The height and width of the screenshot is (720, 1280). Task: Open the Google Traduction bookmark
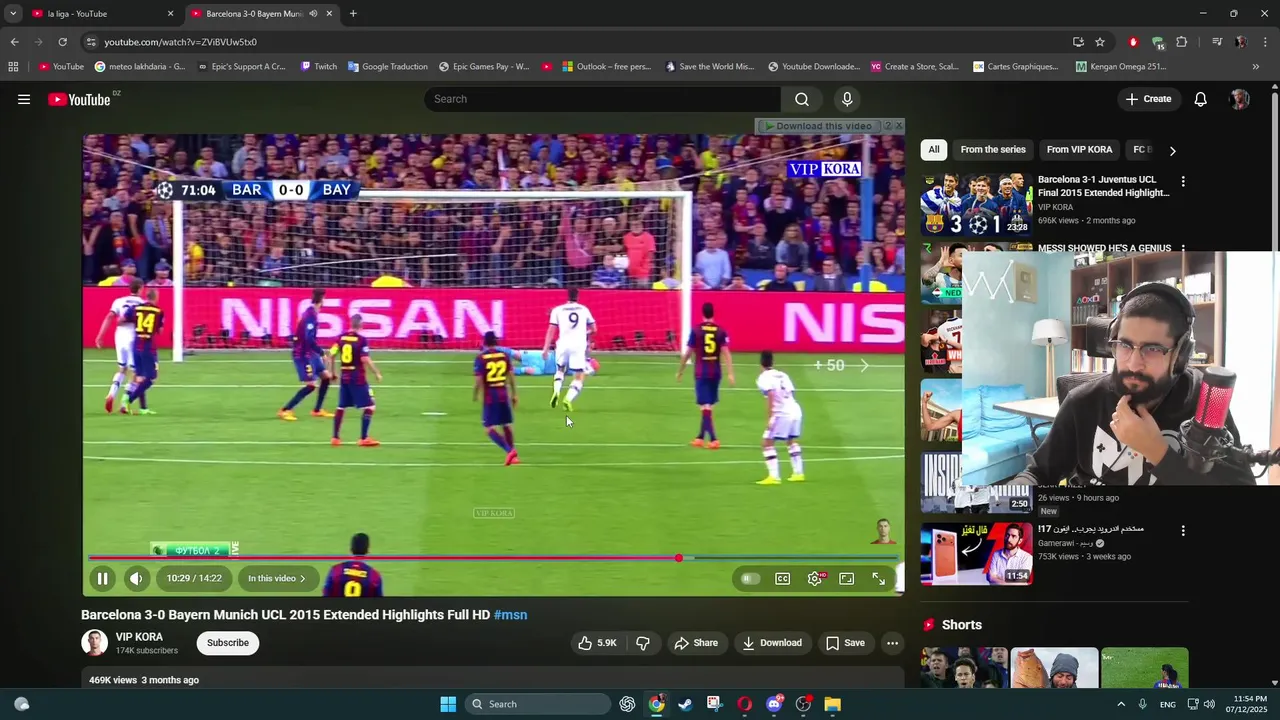tap(387, 67)
